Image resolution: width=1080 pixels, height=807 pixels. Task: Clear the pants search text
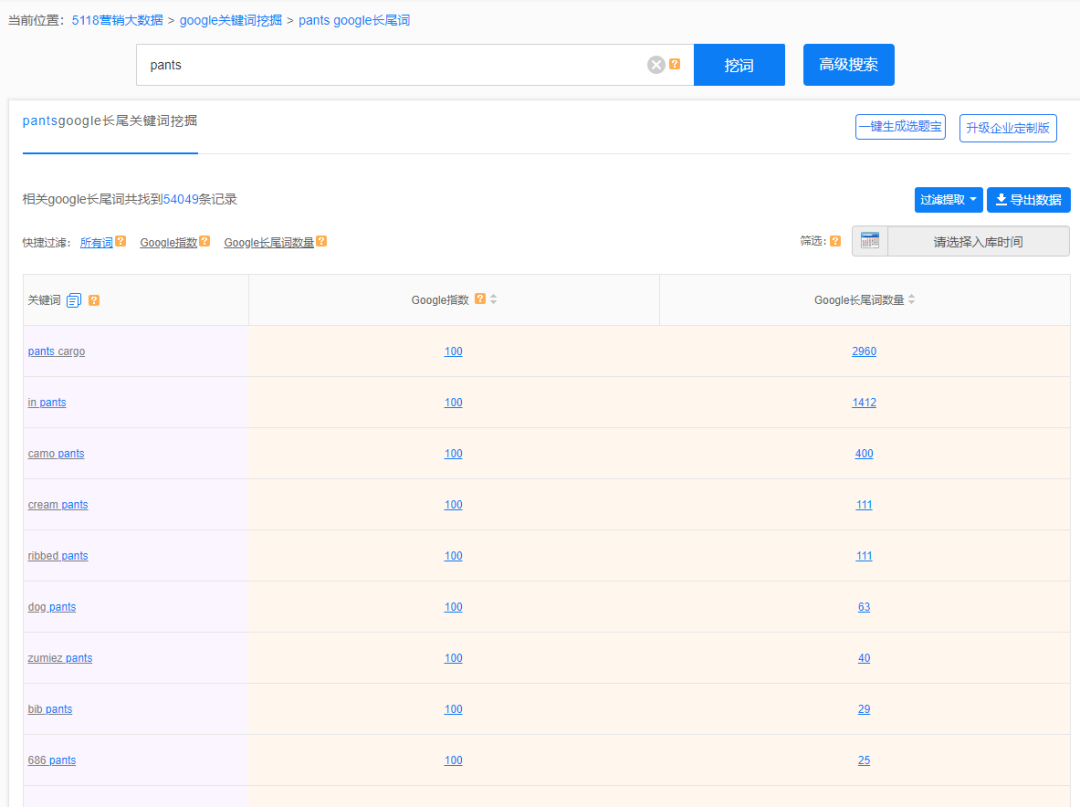(656, 65)
